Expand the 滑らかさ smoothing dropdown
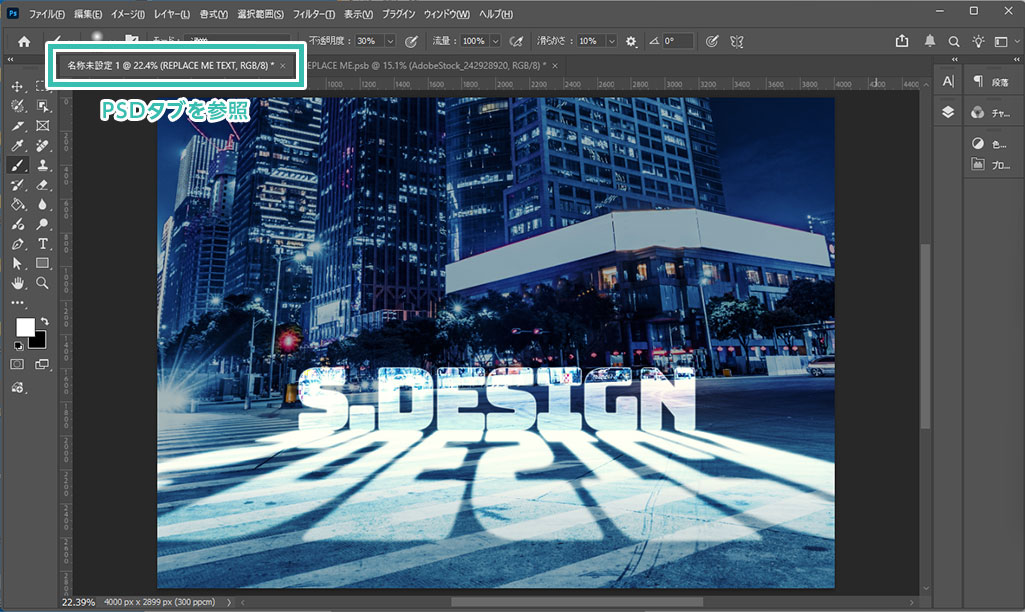Screen dimensions: 1025x612 click(x=611, y=41)
